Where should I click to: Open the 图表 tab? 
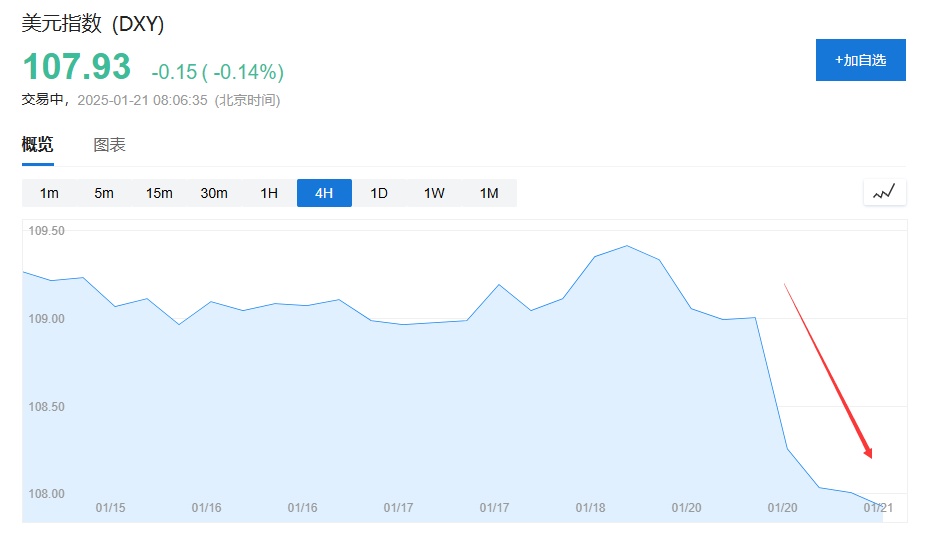click(x=109, y=145)
